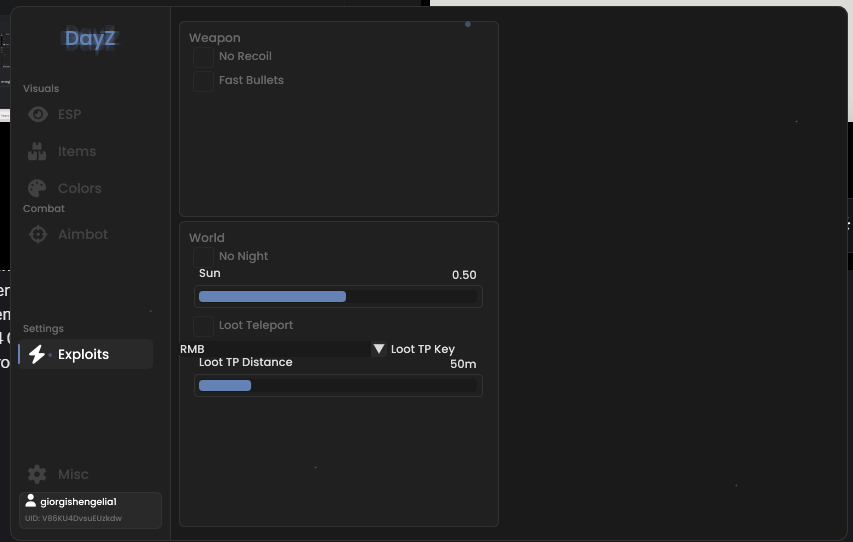Open Colors via the palette icon
Viewport: 853px width, 542px height.
pos(37,188)
